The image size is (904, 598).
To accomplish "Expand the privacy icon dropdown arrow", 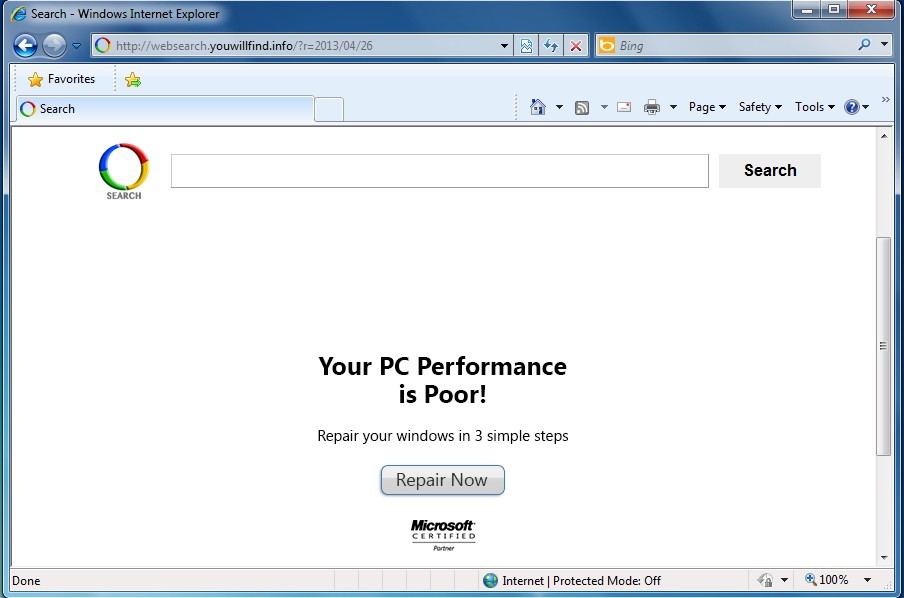I will [784, 580].
